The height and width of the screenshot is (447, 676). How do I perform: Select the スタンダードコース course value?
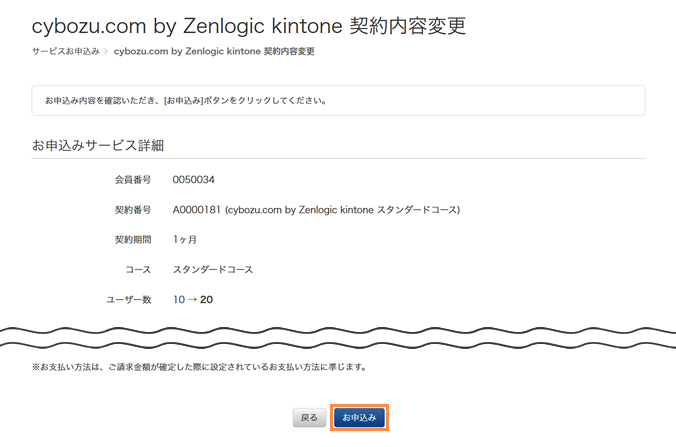[x=213, y=270]
